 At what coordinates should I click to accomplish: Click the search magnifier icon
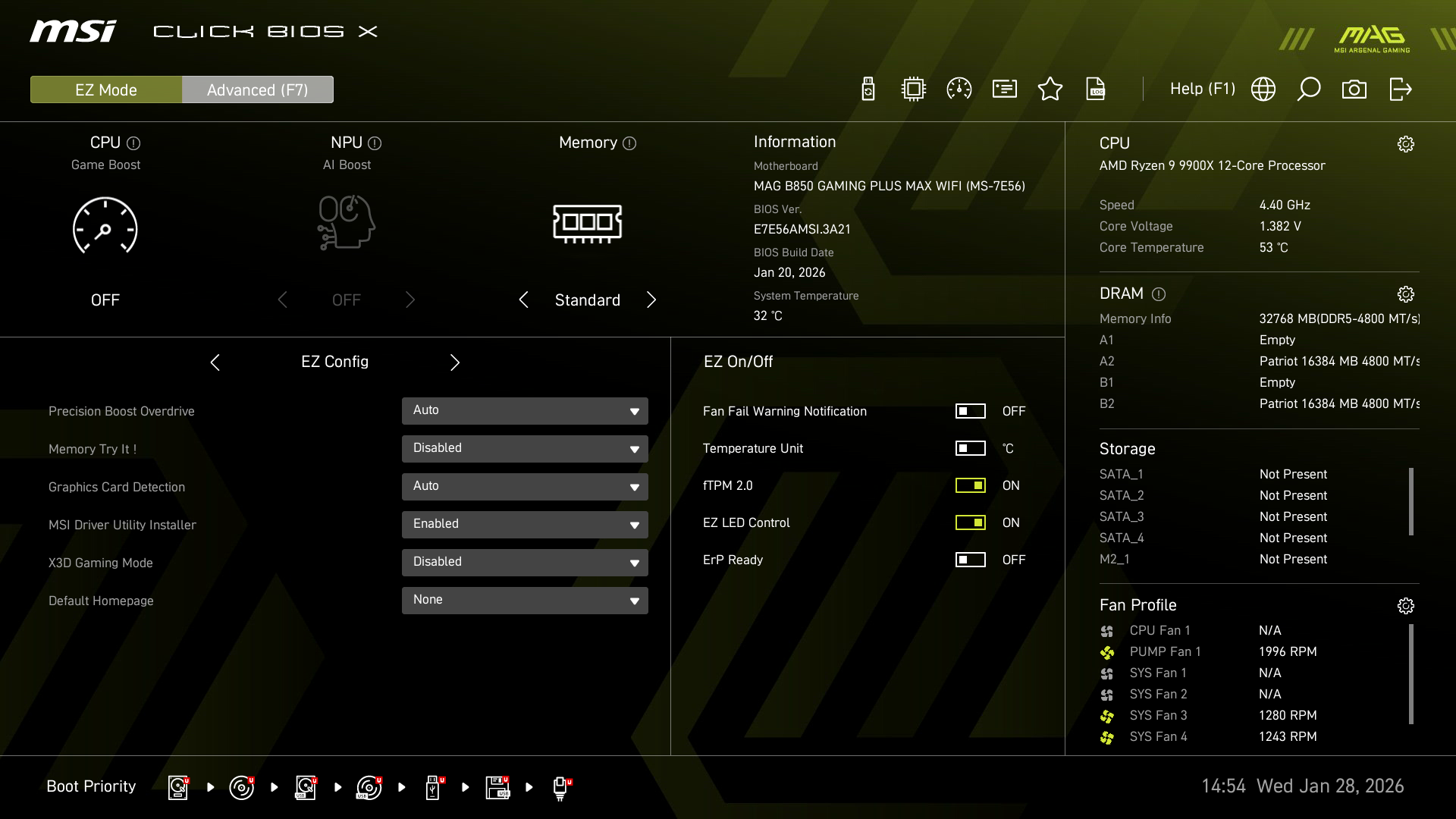pyautogui.click(x=1309, y=89)
